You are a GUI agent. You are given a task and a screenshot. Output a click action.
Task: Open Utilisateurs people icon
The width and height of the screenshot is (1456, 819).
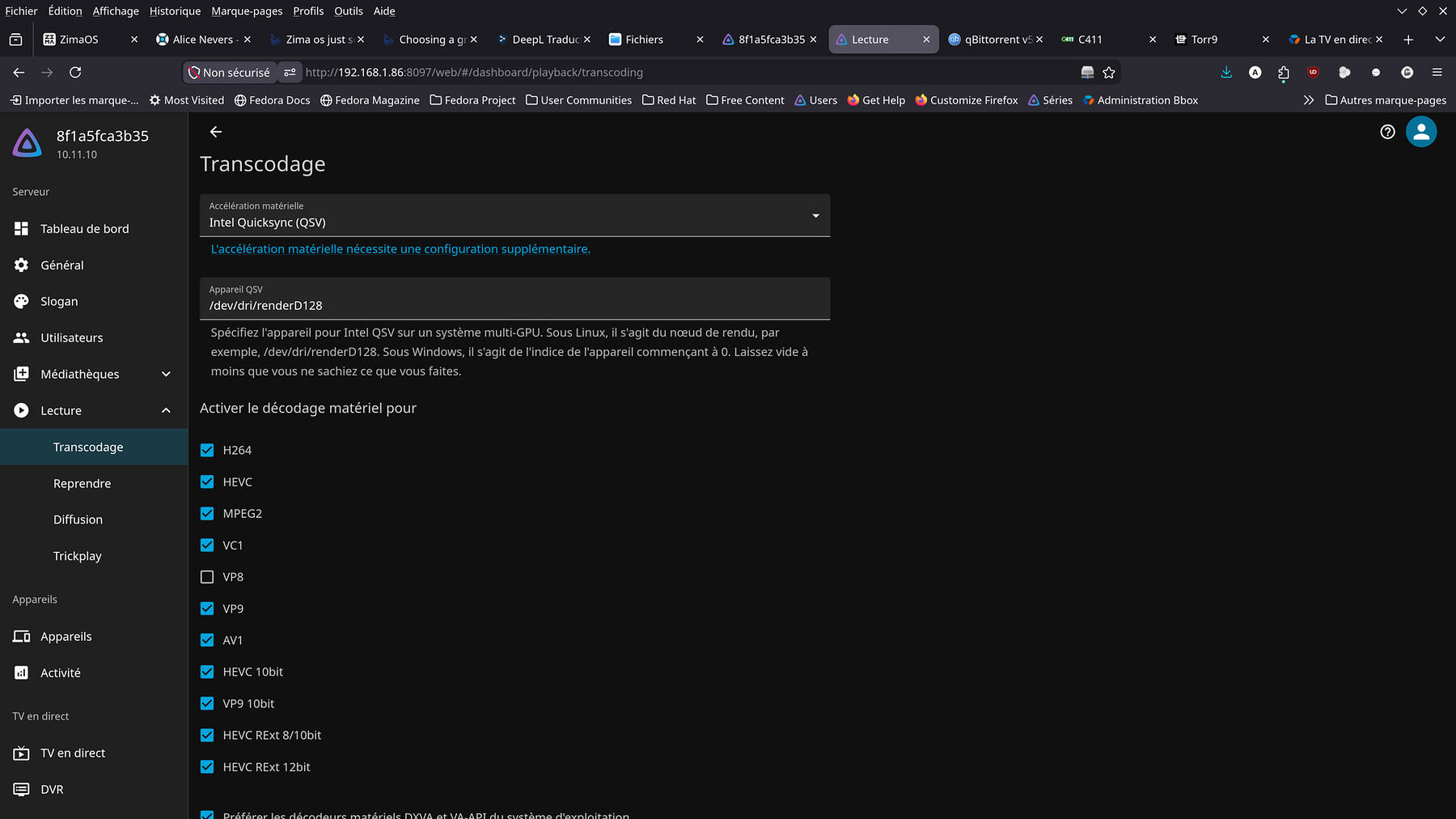(x=22, y=338)
